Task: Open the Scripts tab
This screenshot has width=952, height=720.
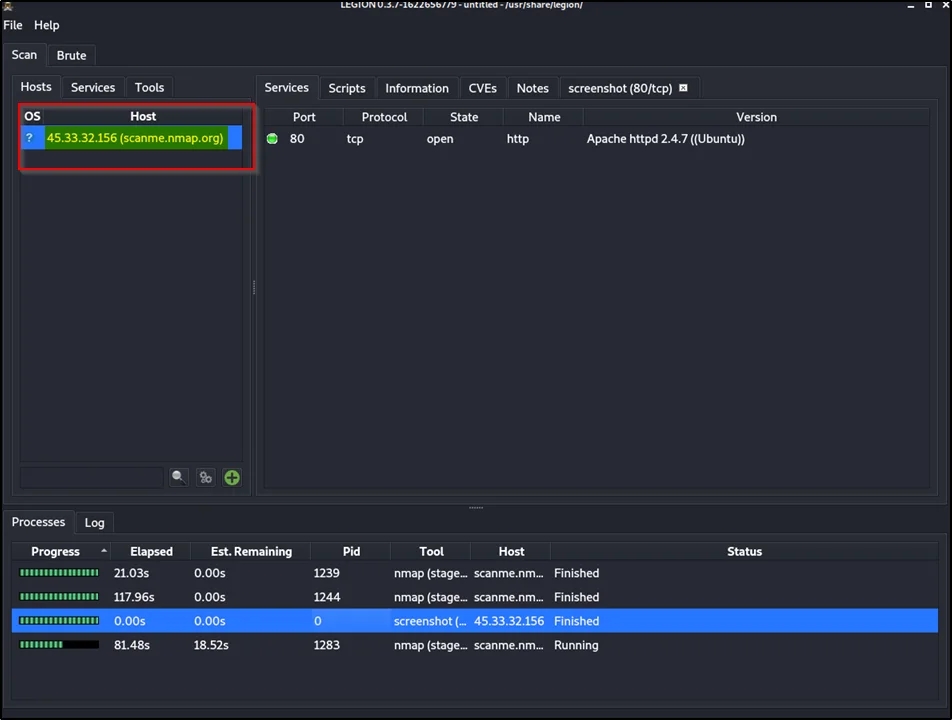Action: [x=347, y=88]
